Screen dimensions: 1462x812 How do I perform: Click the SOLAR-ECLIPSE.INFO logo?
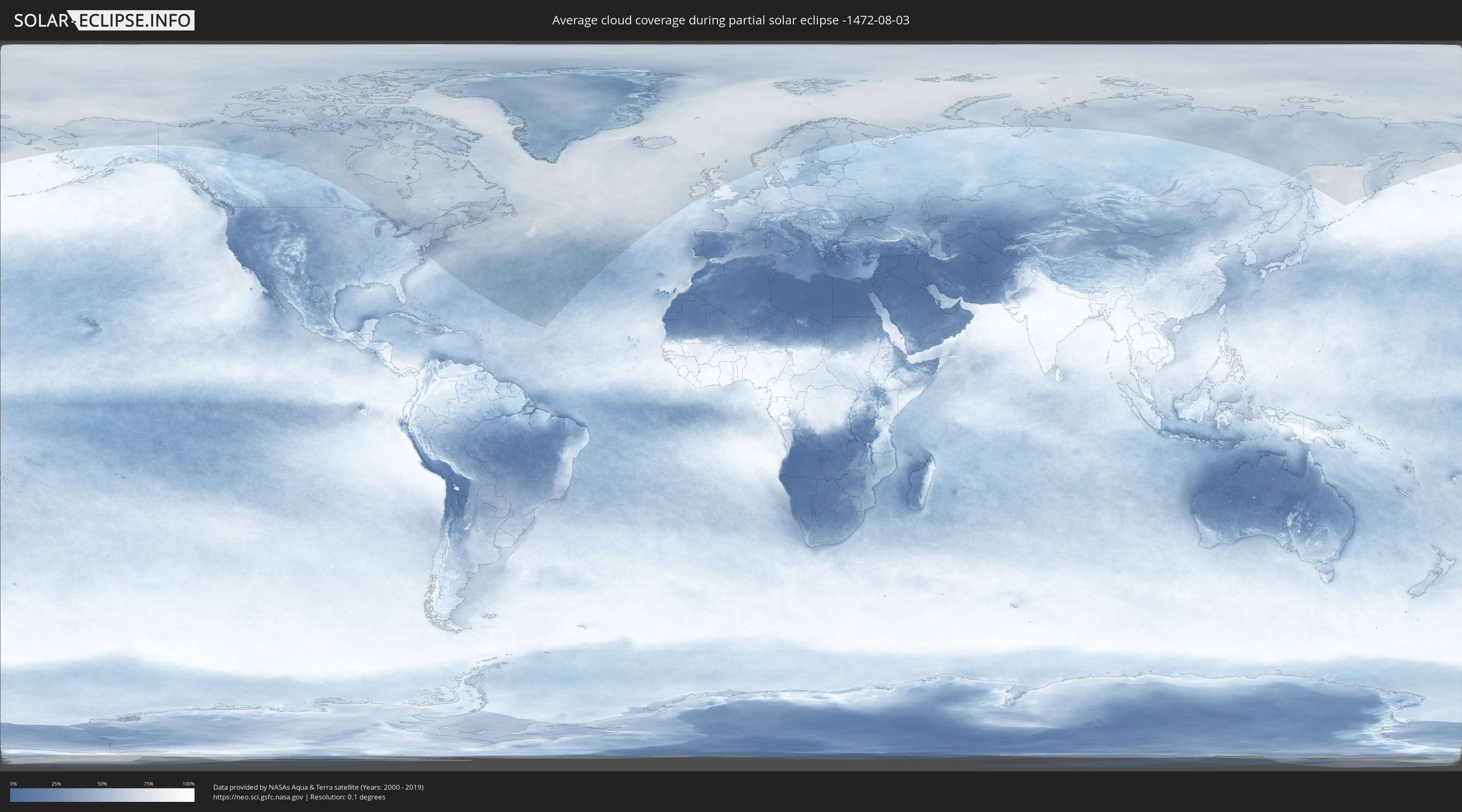tap(104, 20)
